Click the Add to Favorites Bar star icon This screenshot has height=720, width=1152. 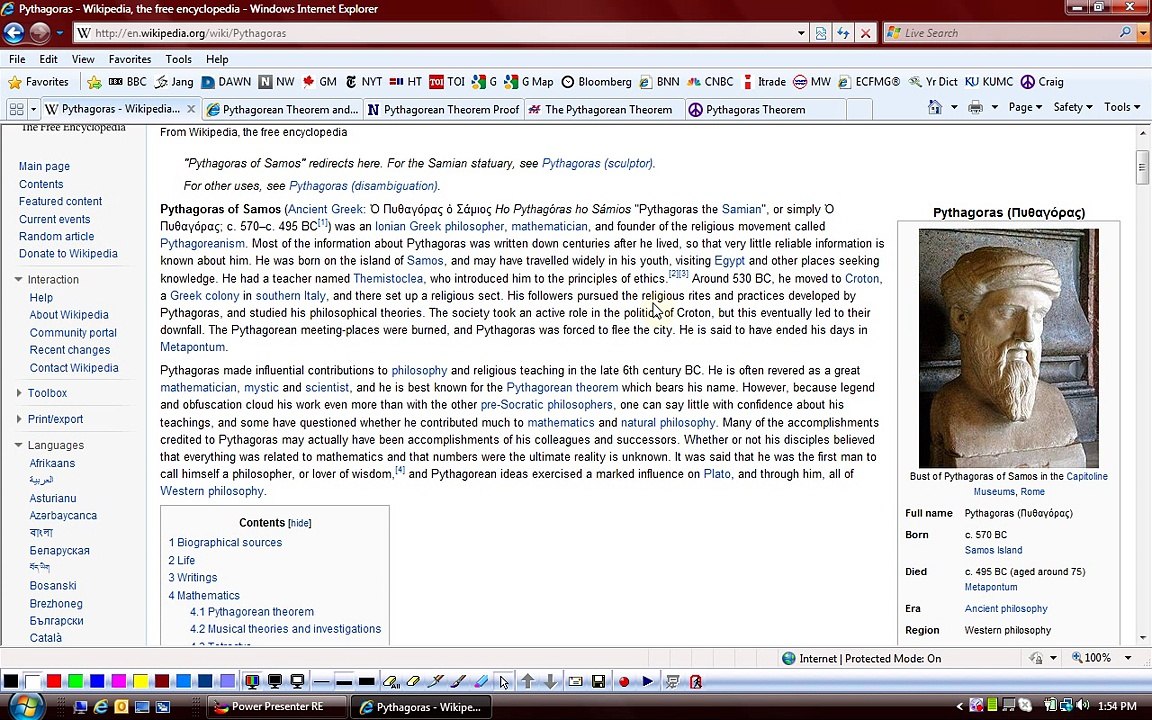tap(94, 82)
